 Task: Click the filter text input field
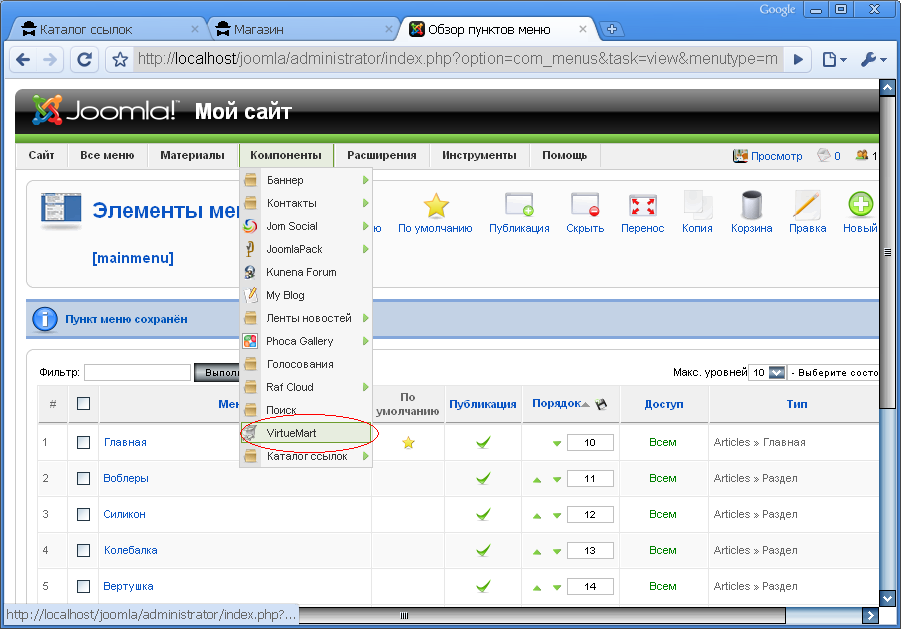click(x=137, y=372)
